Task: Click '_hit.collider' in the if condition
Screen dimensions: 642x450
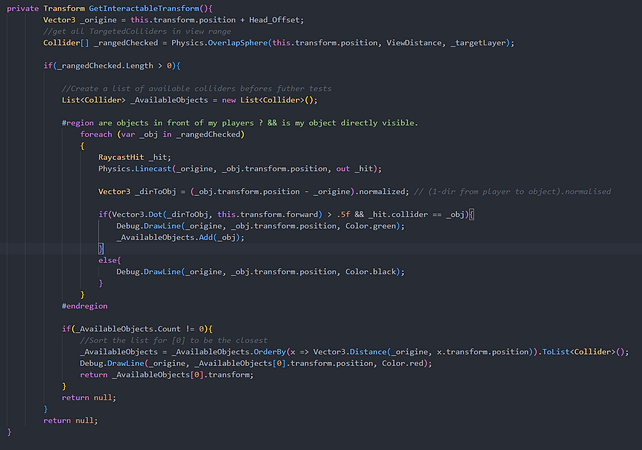Action: [398, 215]
